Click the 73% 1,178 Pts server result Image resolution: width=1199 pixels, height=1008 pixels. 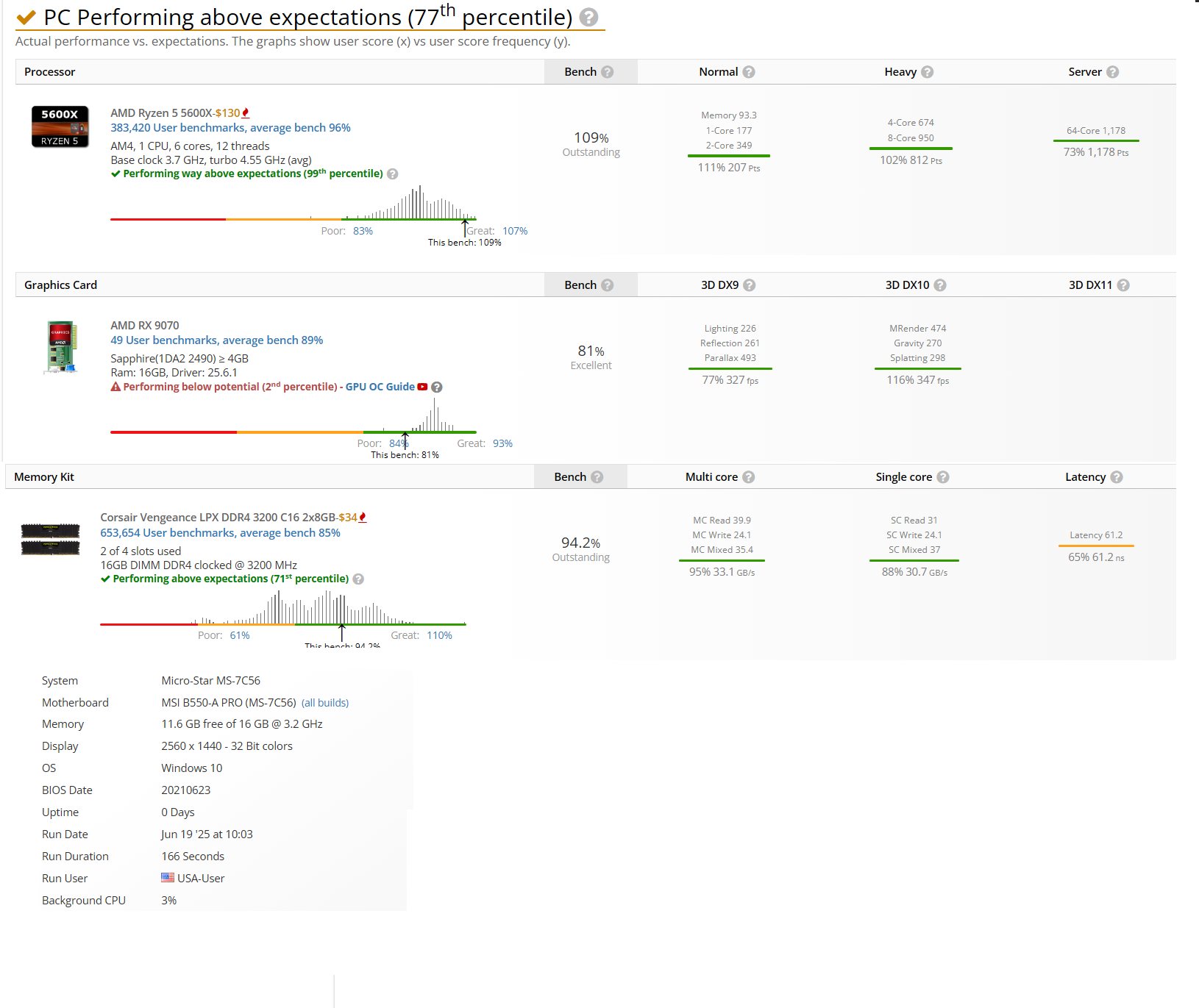click(1096, 152)
